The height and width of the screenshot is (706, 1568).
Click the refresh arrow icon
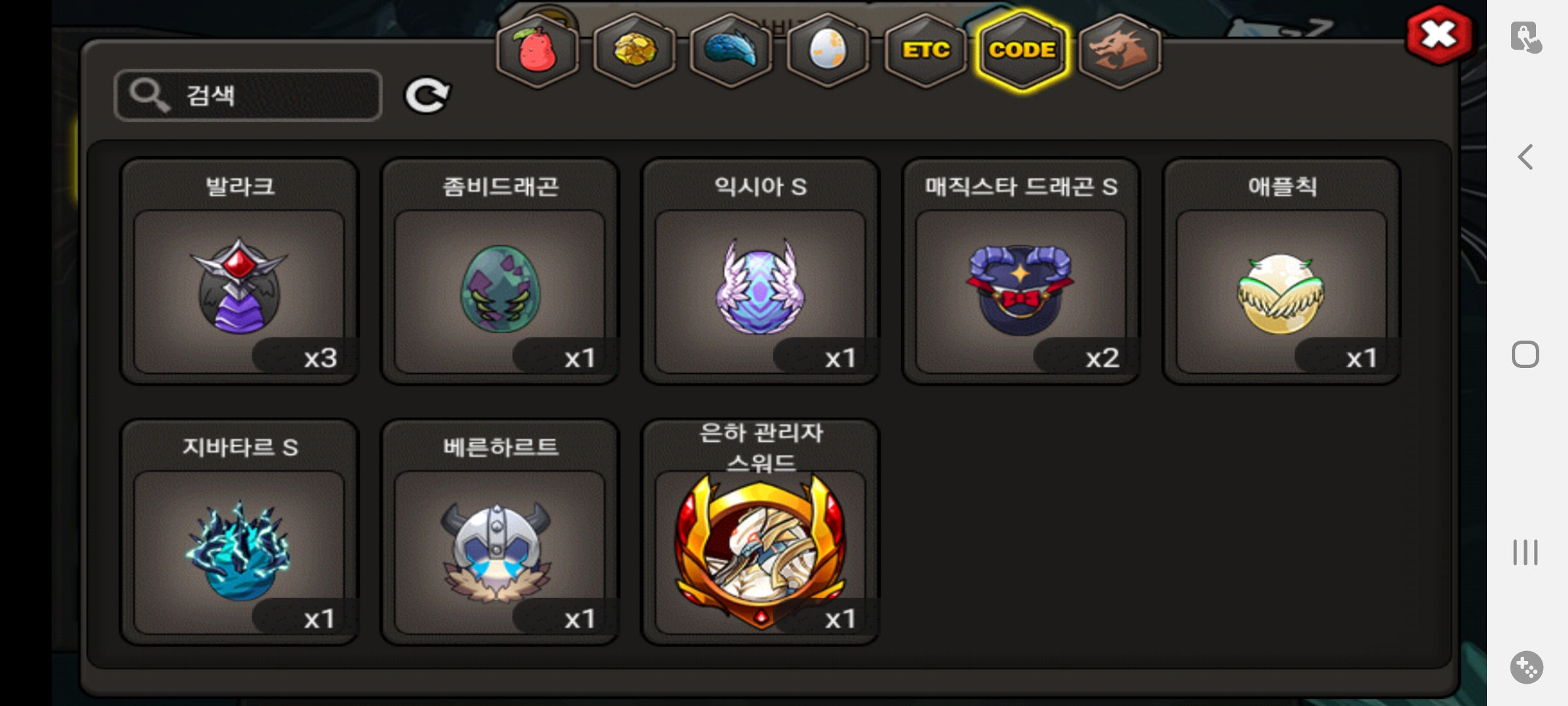pos(427,95)
